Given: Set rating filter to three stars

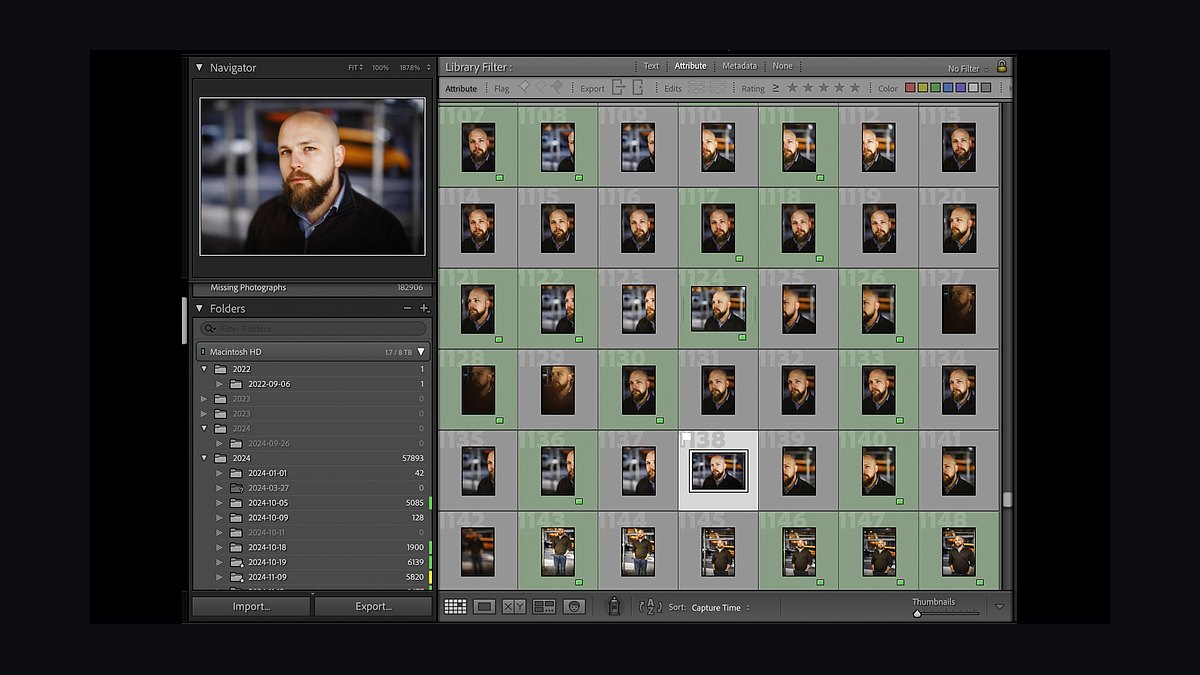Looking at the screenshot, I should [824, 88].
